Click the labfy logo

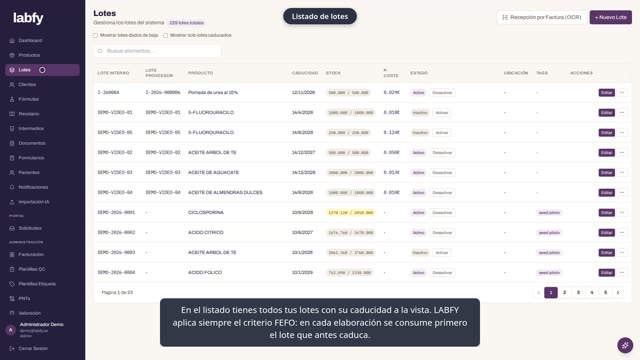(x=28, y=18)
